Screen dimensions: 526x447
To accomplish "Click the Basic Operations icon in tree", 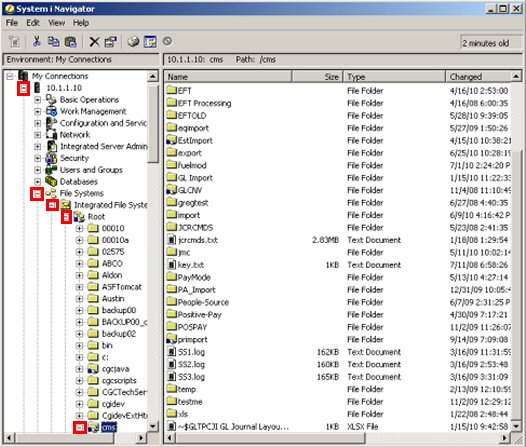I will click(51, 99).
